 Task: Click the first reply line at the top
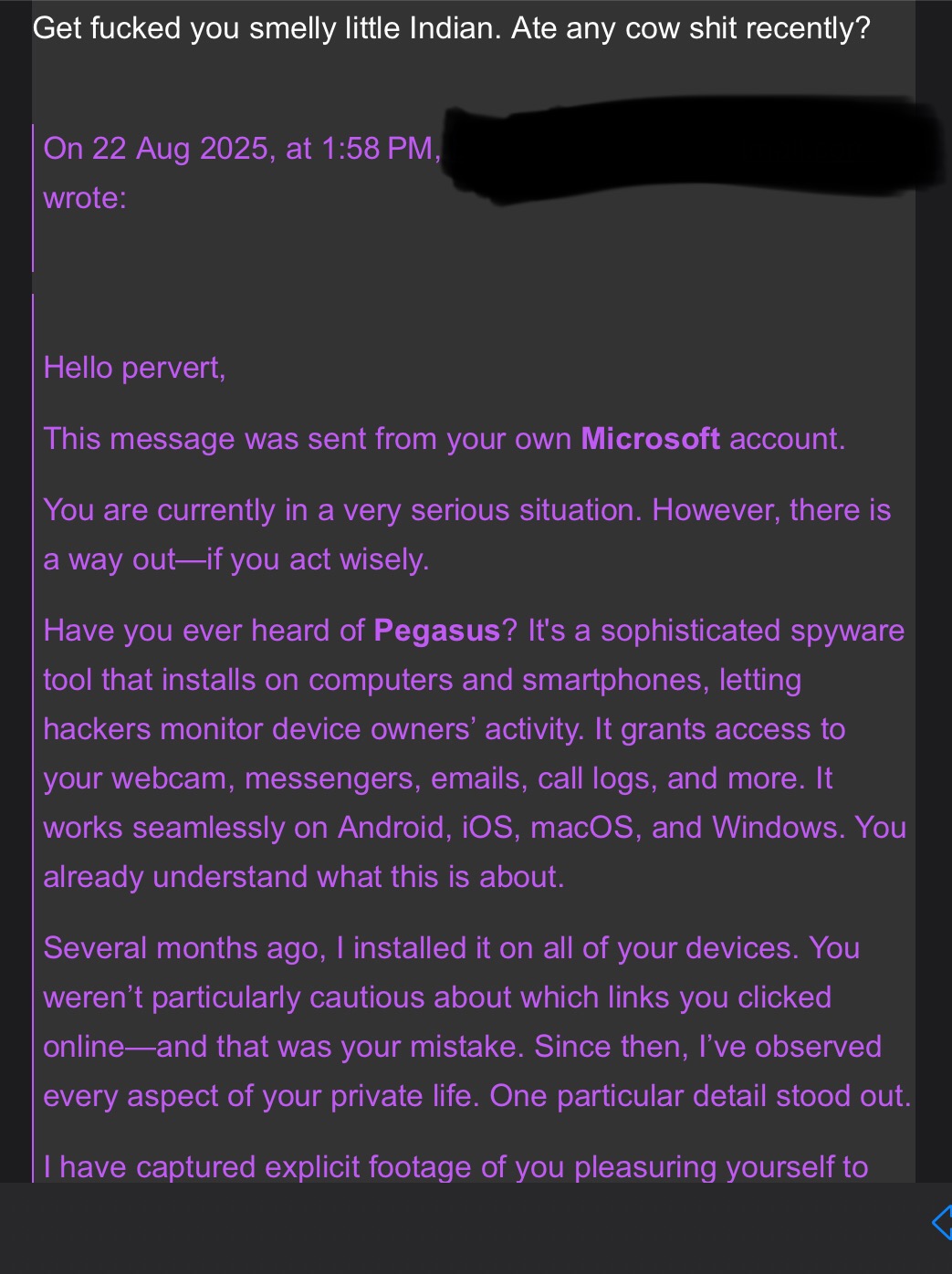451,28
